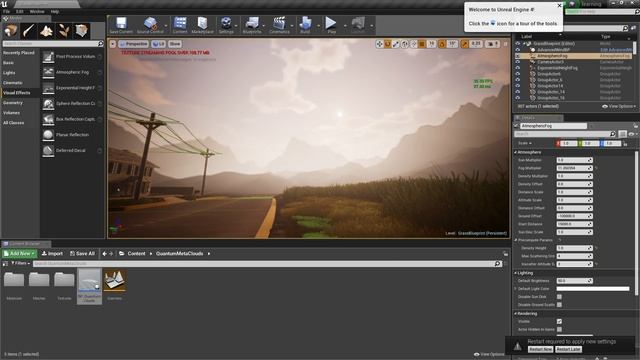Open View Options in World Outliner
640x360 pixels.
click(x=619, y=107)
